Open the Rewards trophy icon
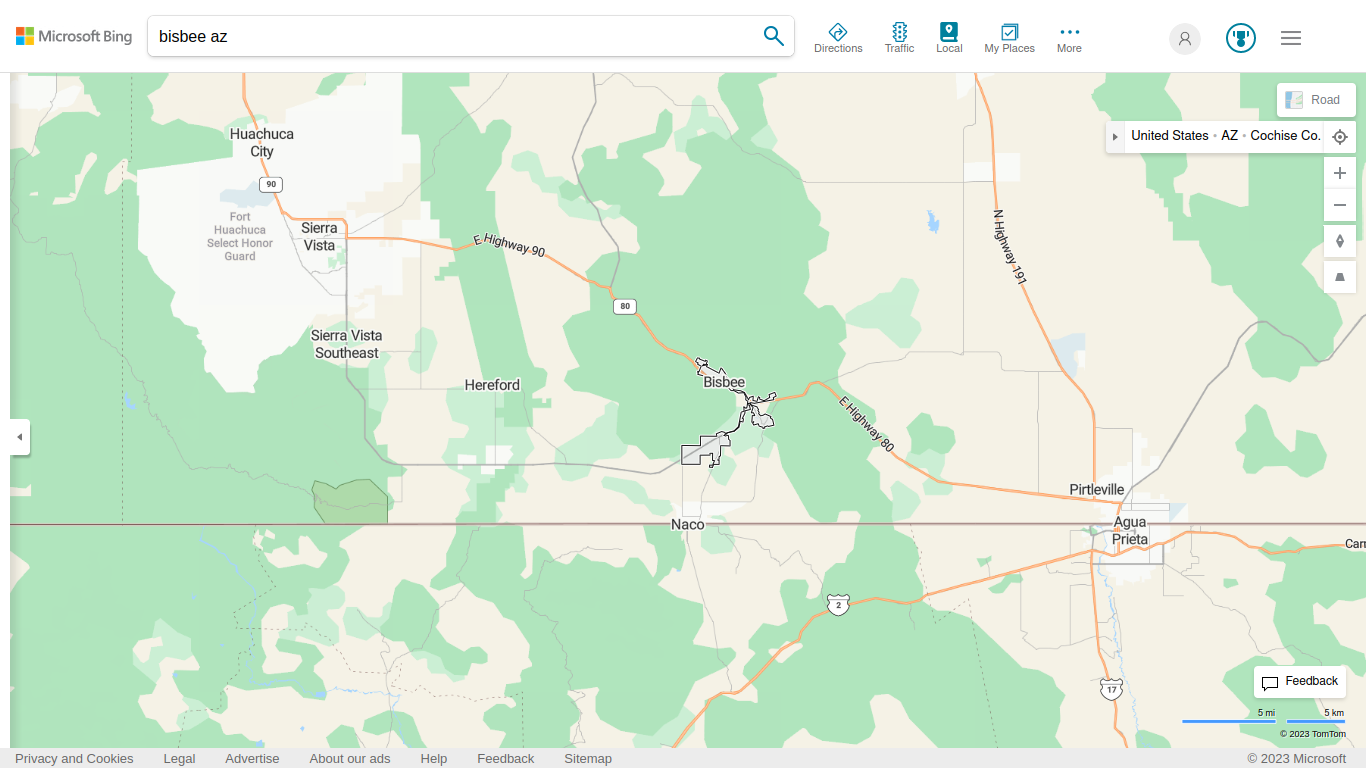The image size is (1366, 768). [1241, 38]
